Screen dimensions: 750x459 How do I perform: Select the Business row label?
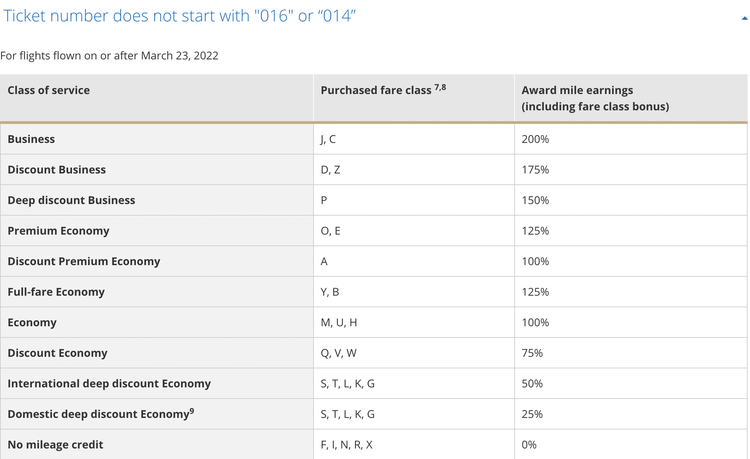coord(31,139)
